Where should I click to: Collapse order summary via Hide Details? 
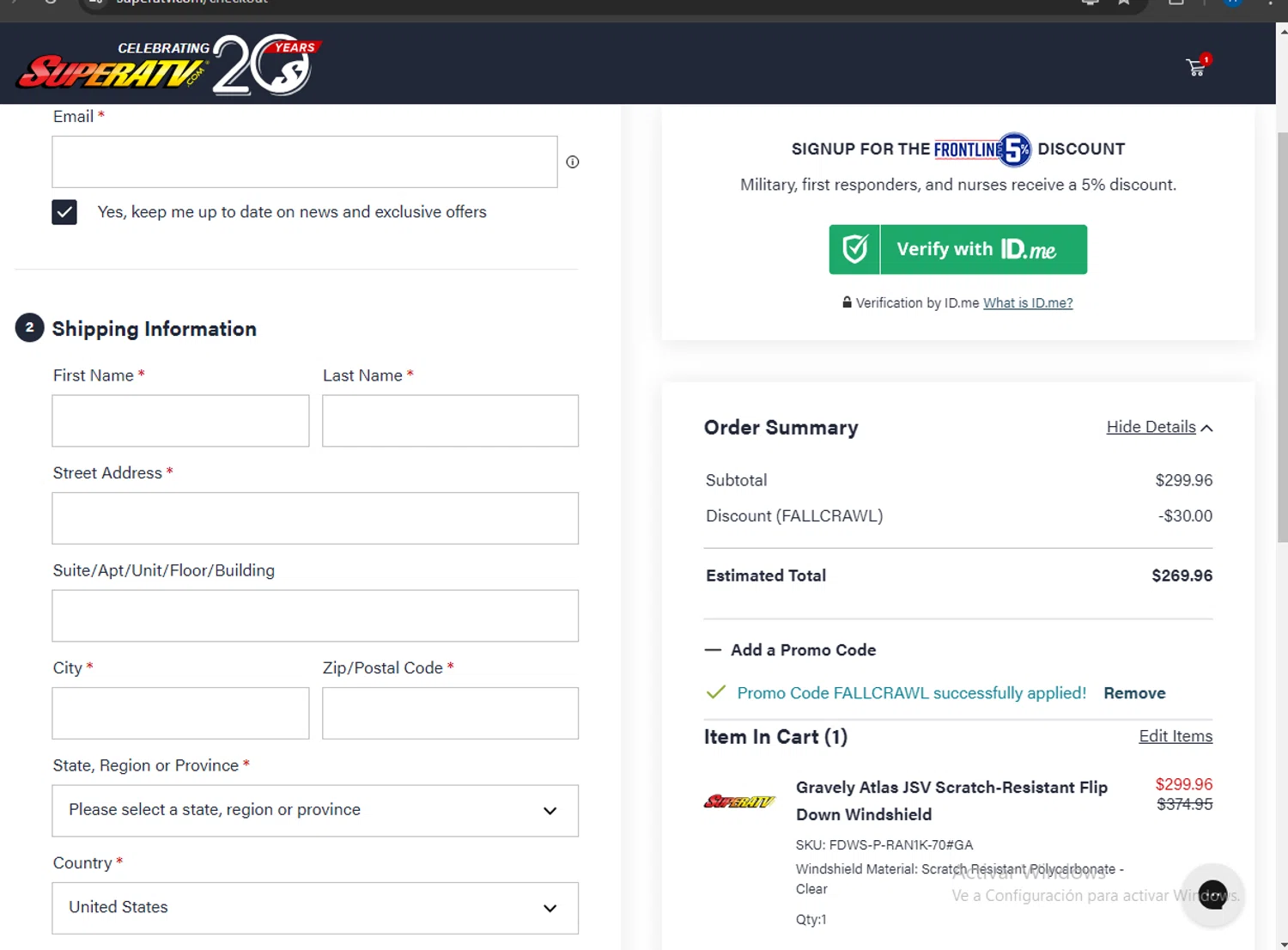[1159, 427]
